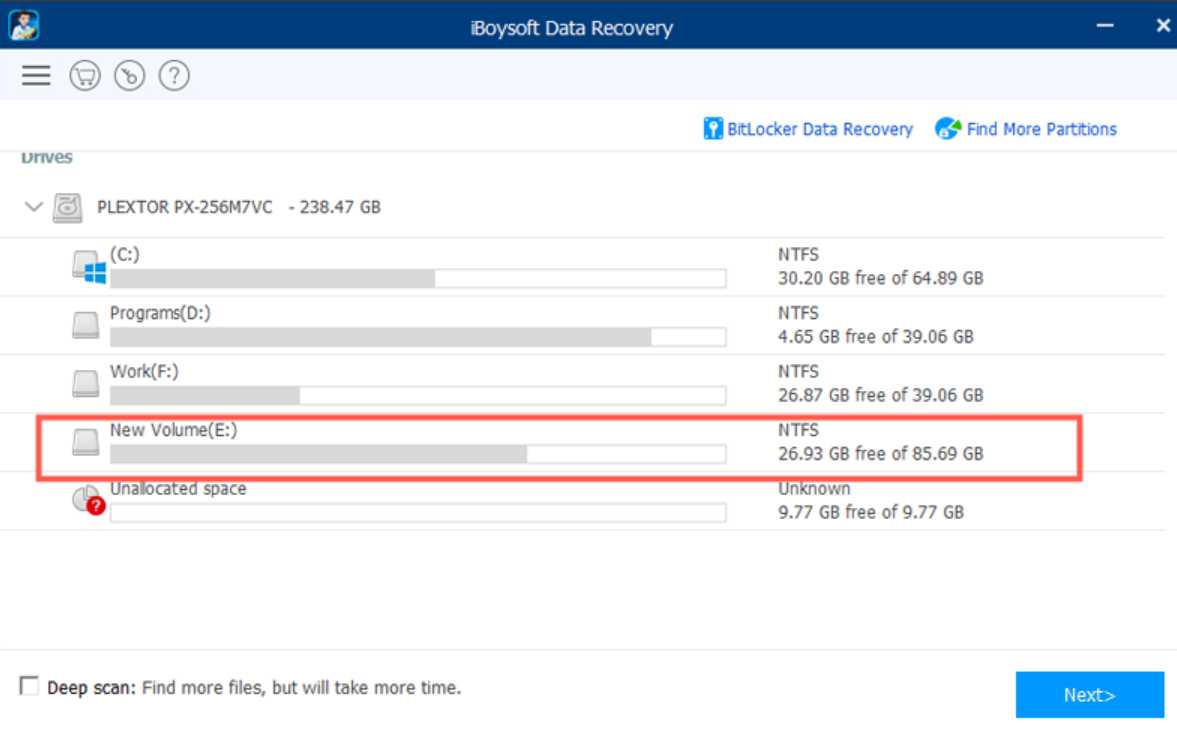This screenshot has width=1177, height=739.
Task: Click the '- 238.47 GB' disk size text
Action: pos(335,207)
